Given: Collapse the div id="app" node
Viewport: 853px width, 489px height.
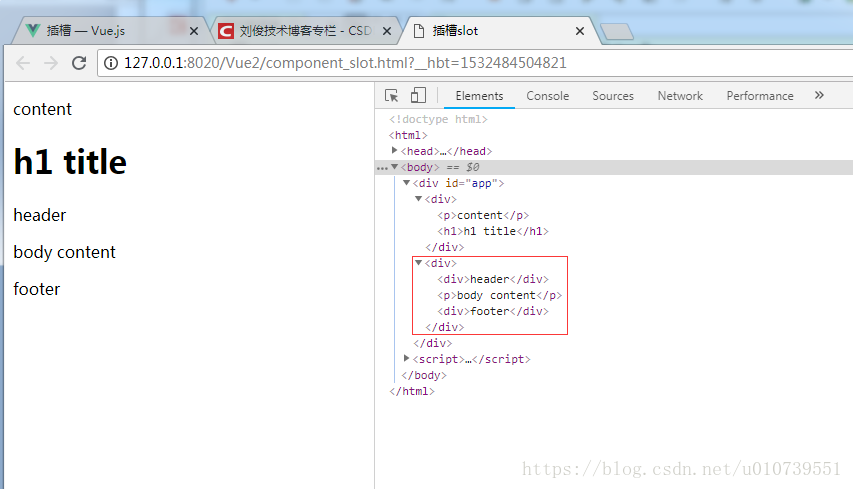Looking at the screenshot, I should (406, 183).
